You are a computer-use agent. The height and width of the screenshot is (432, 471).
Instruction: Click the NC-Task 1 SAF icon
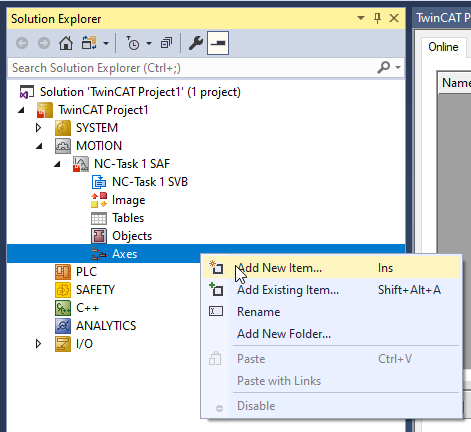(x=81, y=164)
